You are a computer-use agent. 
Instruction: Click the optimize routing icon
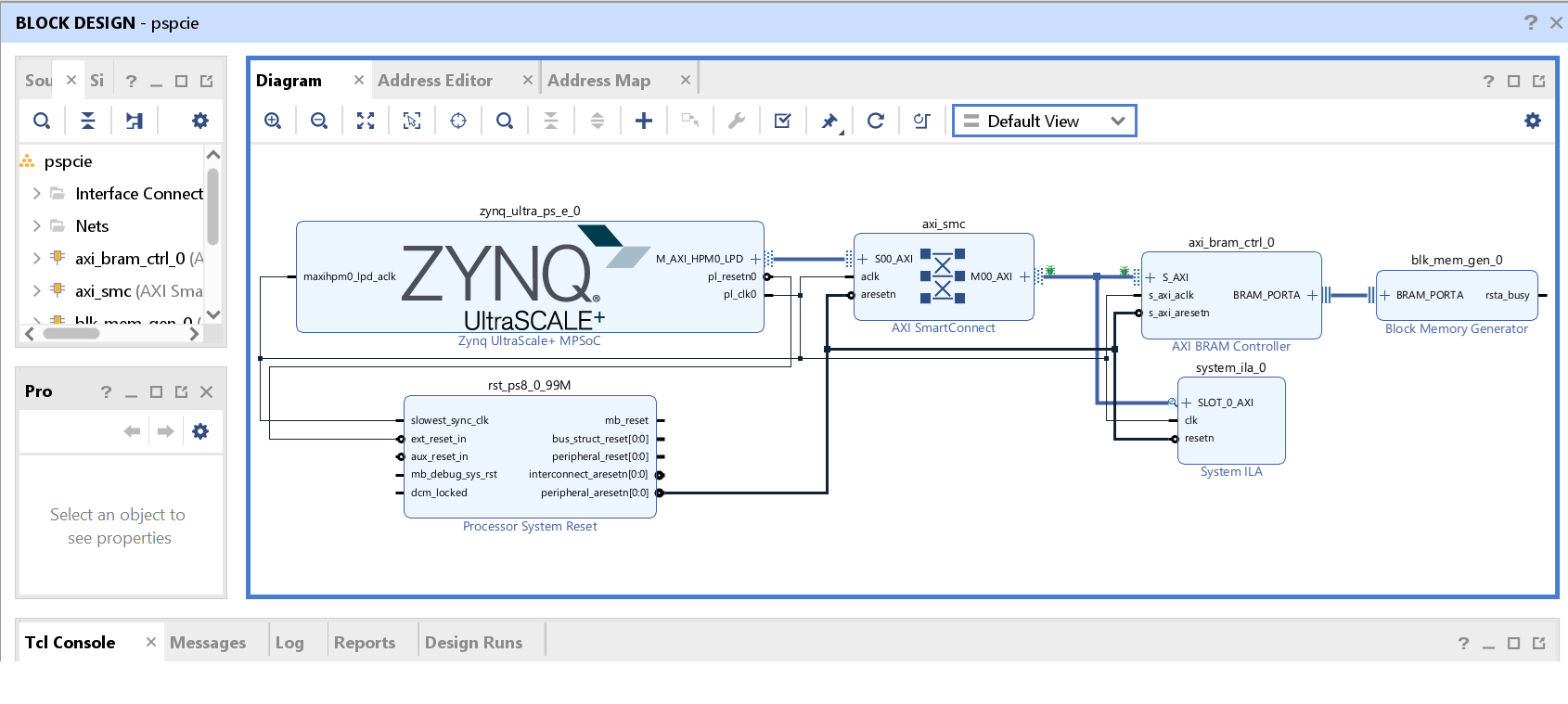click(x=922, y=121)
